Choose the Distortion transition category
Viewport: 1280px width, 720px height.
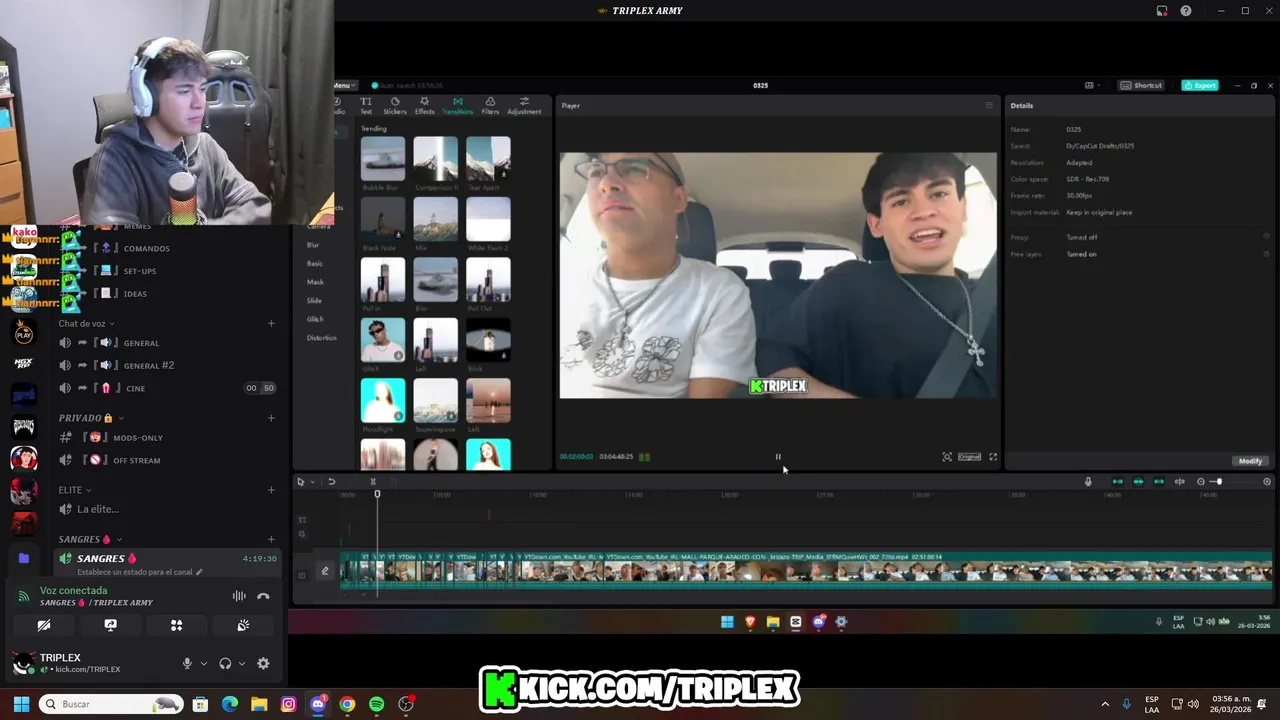321,338
